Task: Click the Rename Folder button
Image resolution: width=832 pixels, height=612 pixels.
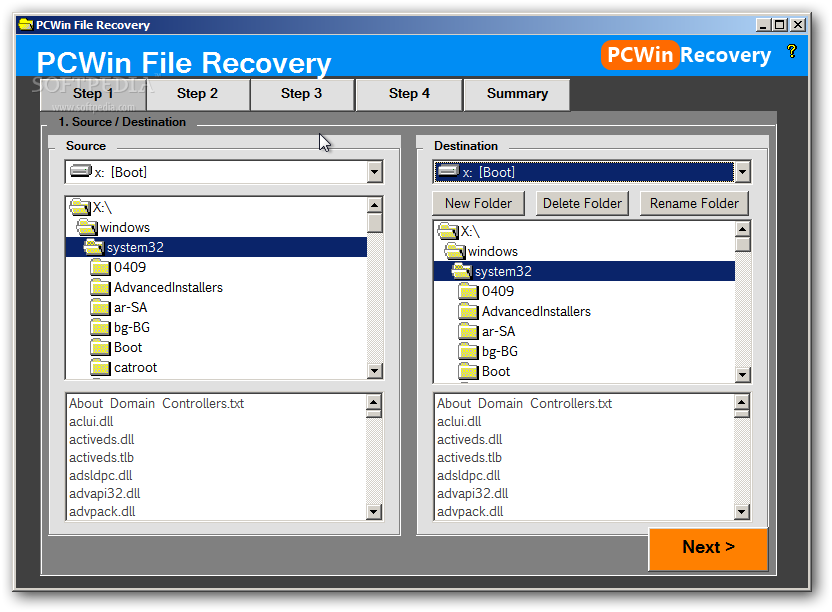Action: coord(694,203)
